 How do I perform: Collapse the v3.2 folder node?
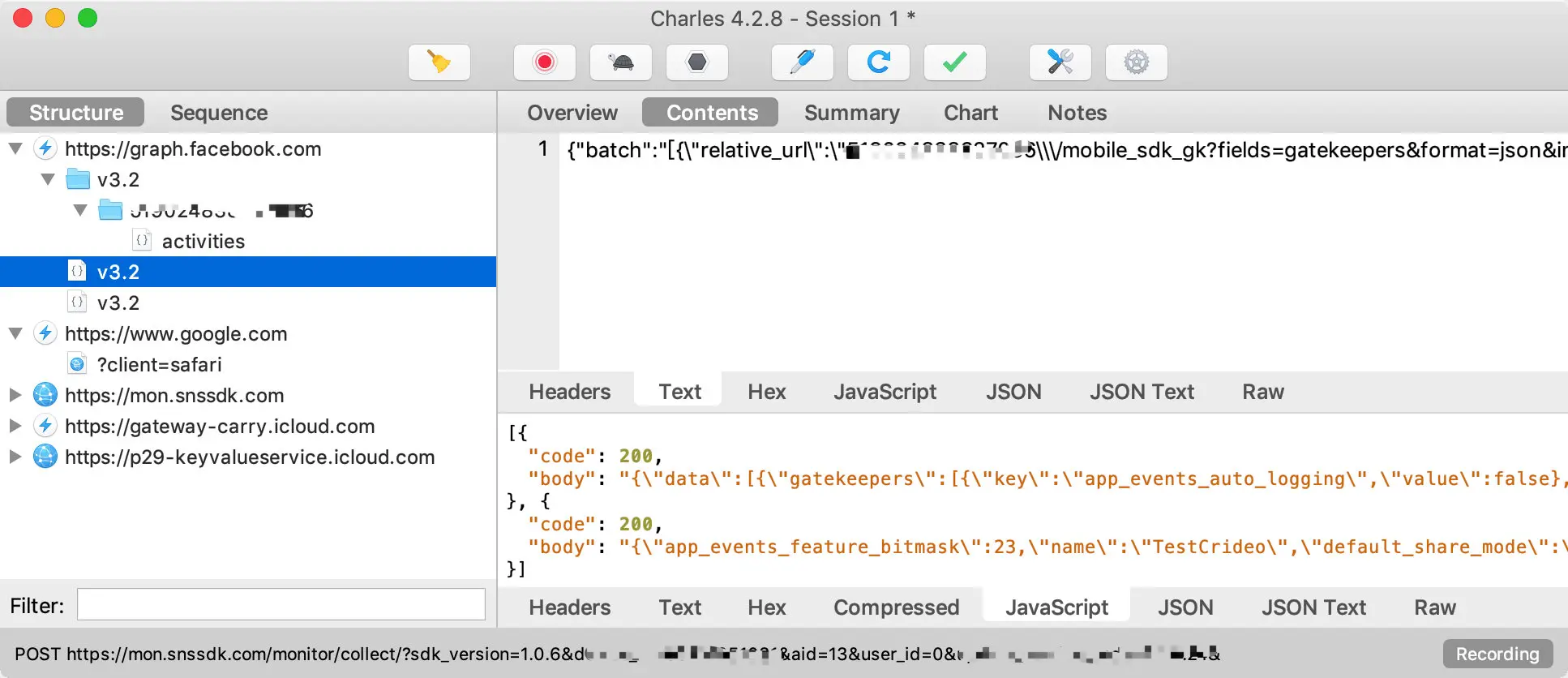(48, 179)
